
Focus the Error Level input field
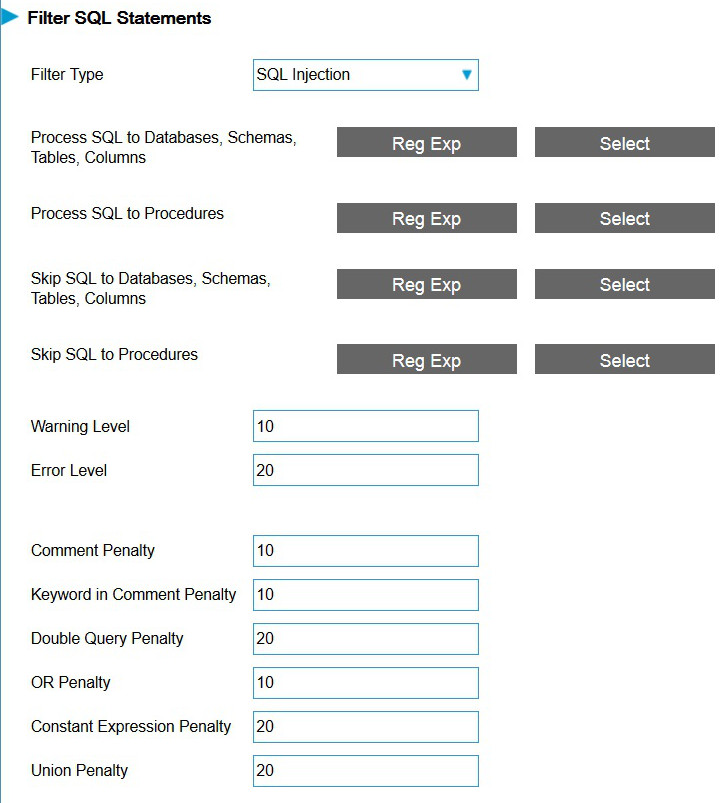point(365,470)
